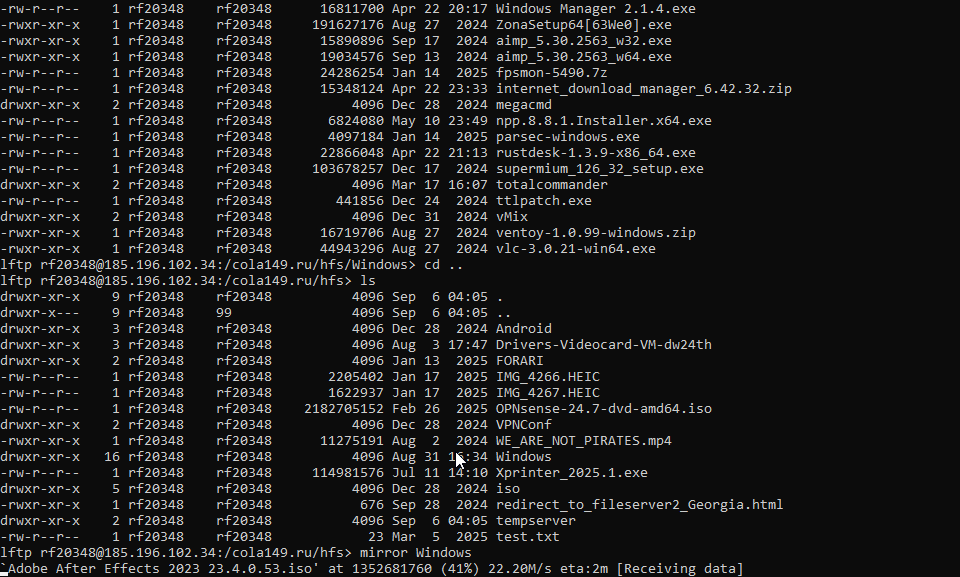Click the "mirror Windows" command text
The width and height of the screenshot is (960, 577).
point(415,553)
